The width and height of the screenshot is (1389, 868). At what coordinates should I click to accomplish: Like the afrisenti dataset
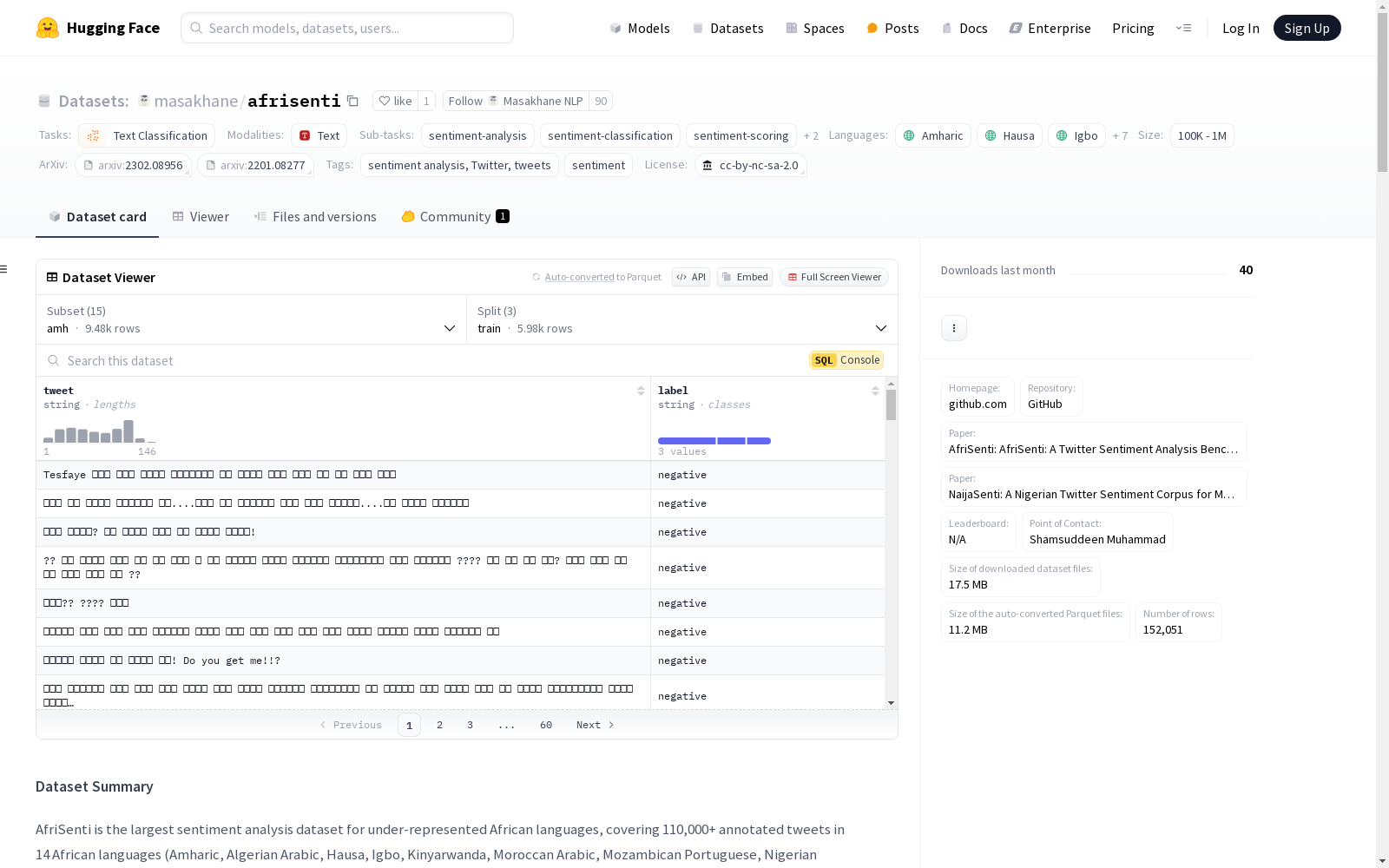click(395, 101)
